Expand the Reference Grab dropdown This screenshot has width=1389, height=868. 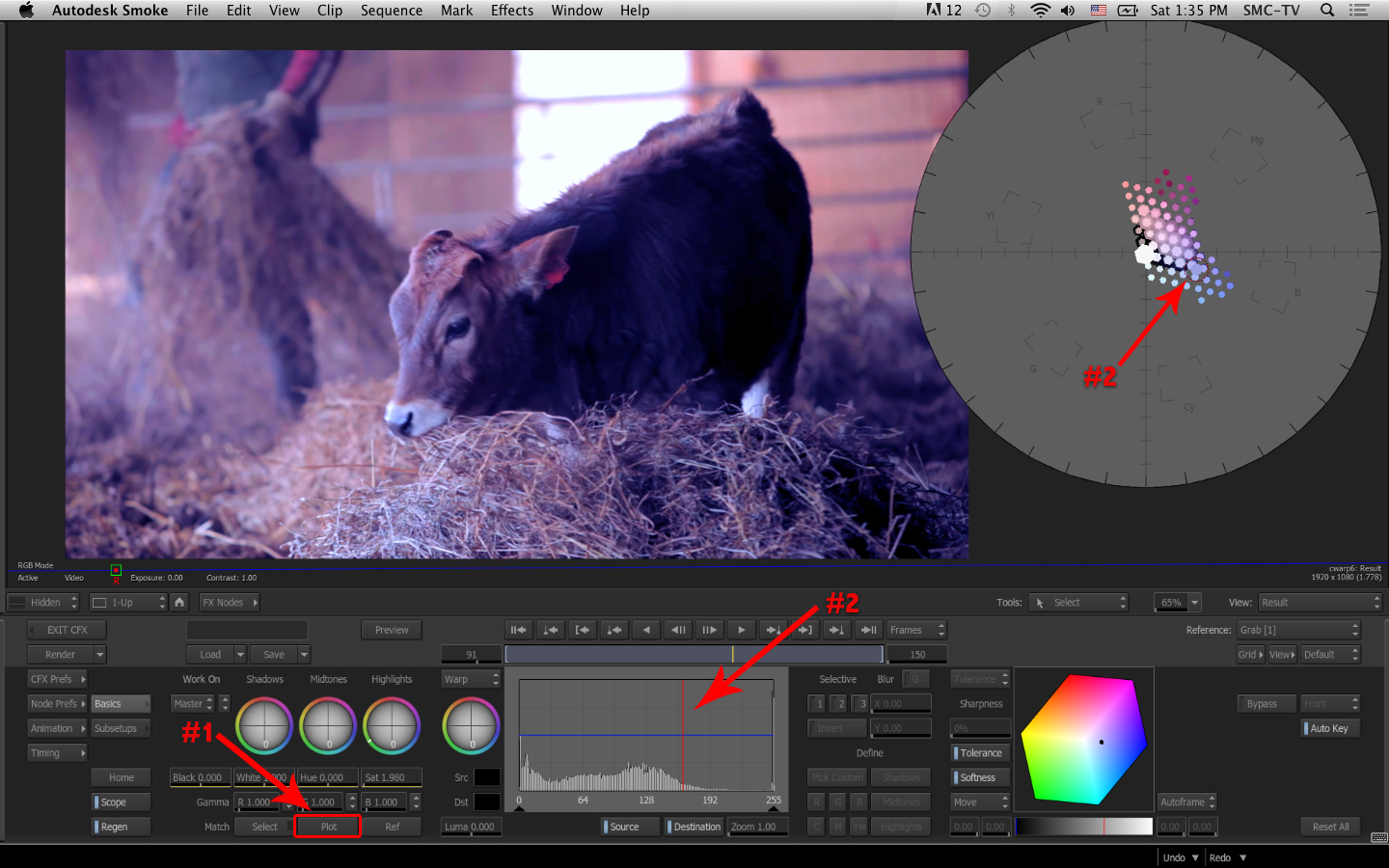(x=1298, y=630)
